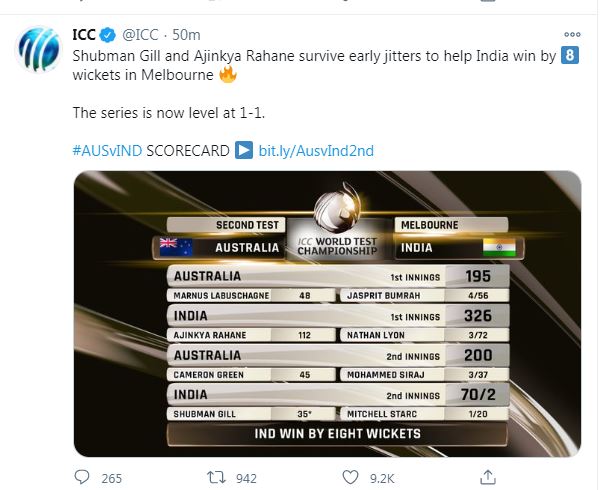This screenshot has width=608, height=490.
Task: Click the 265 replies count
Action: point(112,478)
